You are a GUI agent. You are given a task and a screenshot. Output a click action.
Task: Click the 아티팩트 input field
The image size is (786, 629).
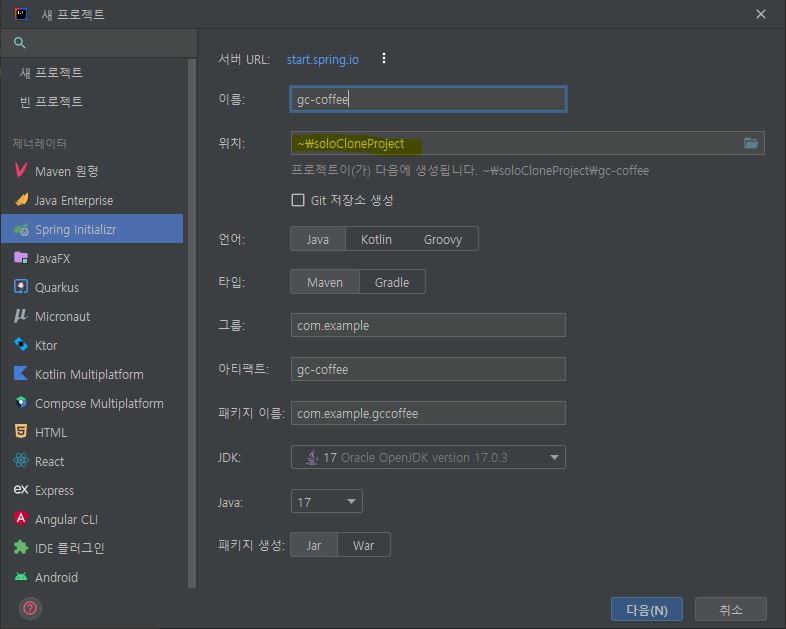coord(428,369)
